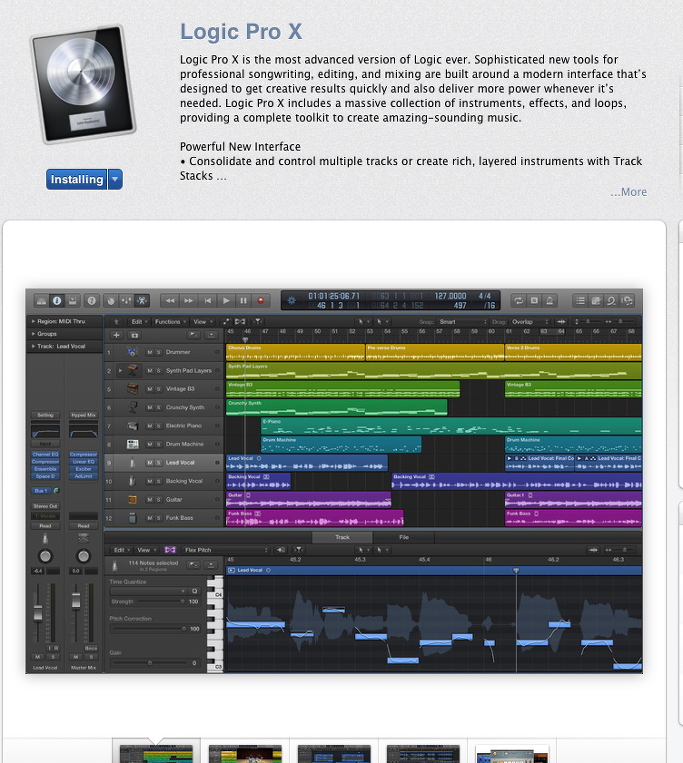Click the red Record button
The image size is (683, 763).
[x=261, y=301]
